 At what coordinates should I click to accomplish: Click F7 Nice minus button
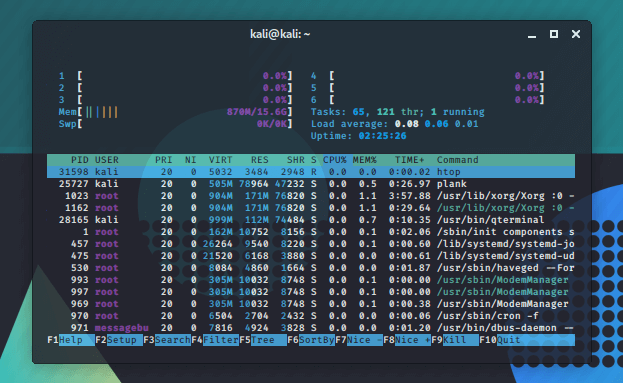(x=359, y=340)
